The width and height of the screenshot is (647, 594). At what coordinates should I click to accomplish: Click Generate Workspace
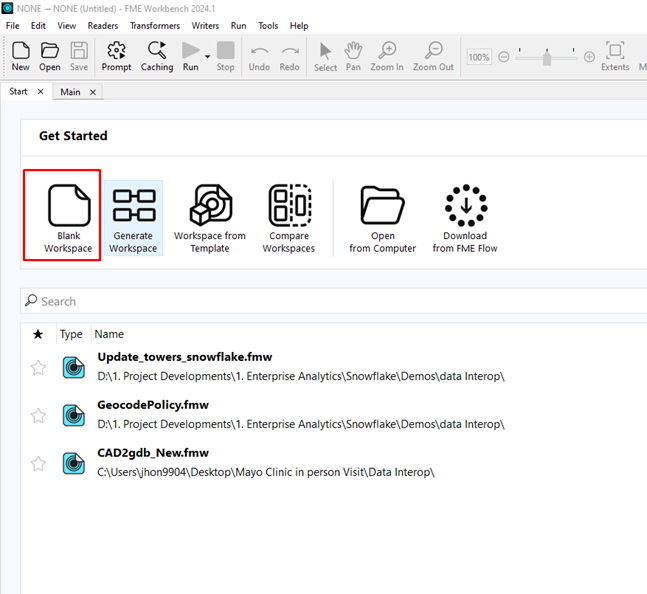[x=133, y=218]
